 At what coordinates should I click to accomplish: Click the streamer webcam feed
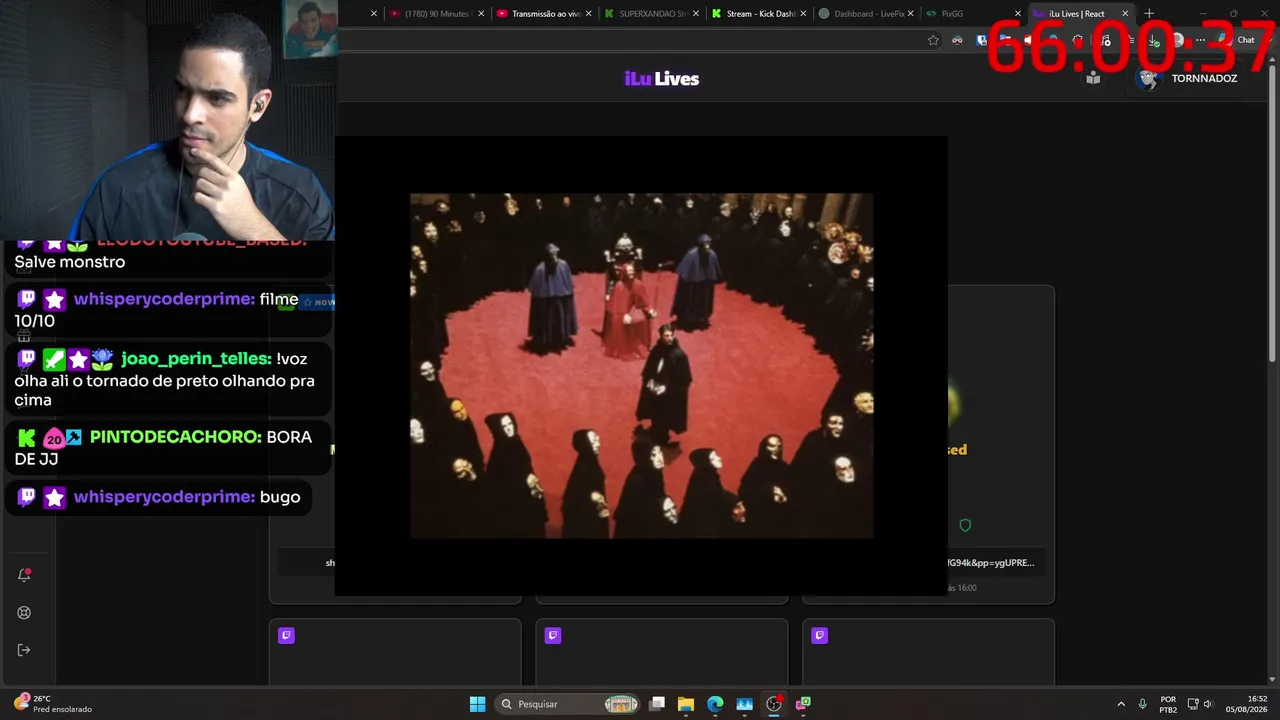(x=168, y=120)
